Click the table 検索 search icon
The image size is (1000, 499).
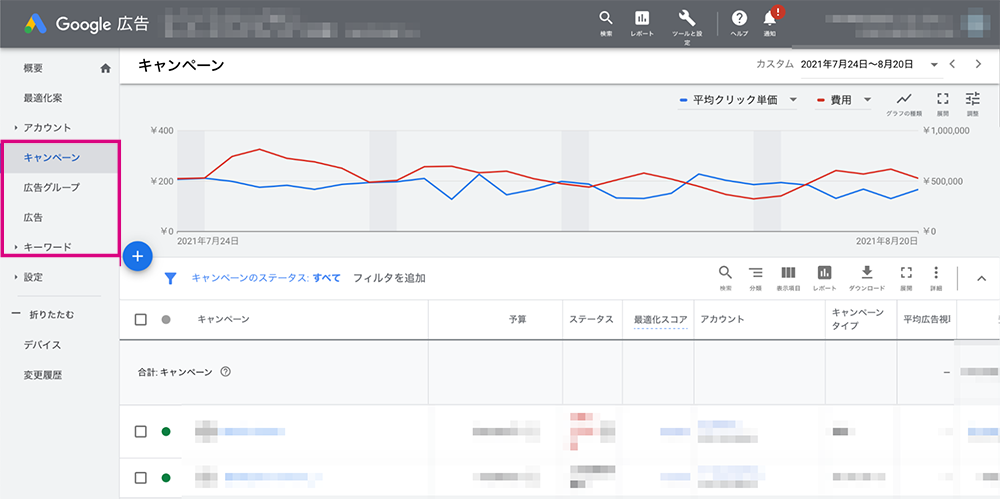pos(726,273)
